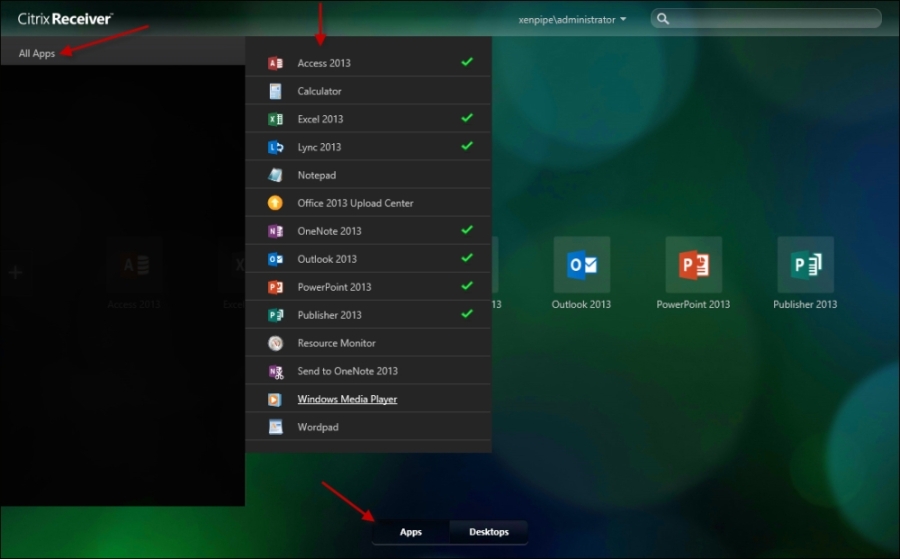Select the Notepad text entry

click(x=317, y=175)
